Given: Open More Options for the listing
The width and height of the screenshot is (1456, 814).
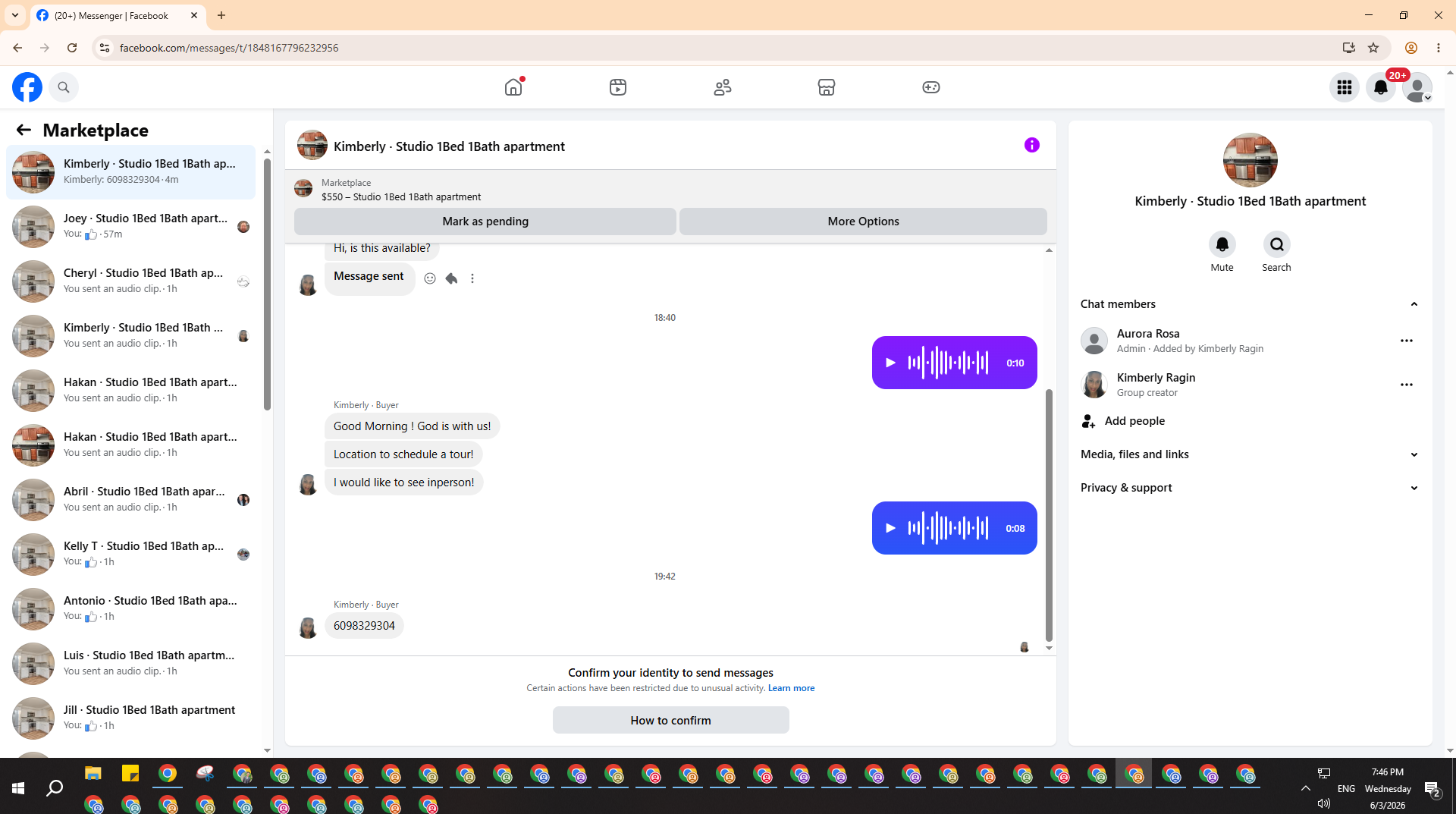Looking at the screenshot, I should tap(863, 222).
